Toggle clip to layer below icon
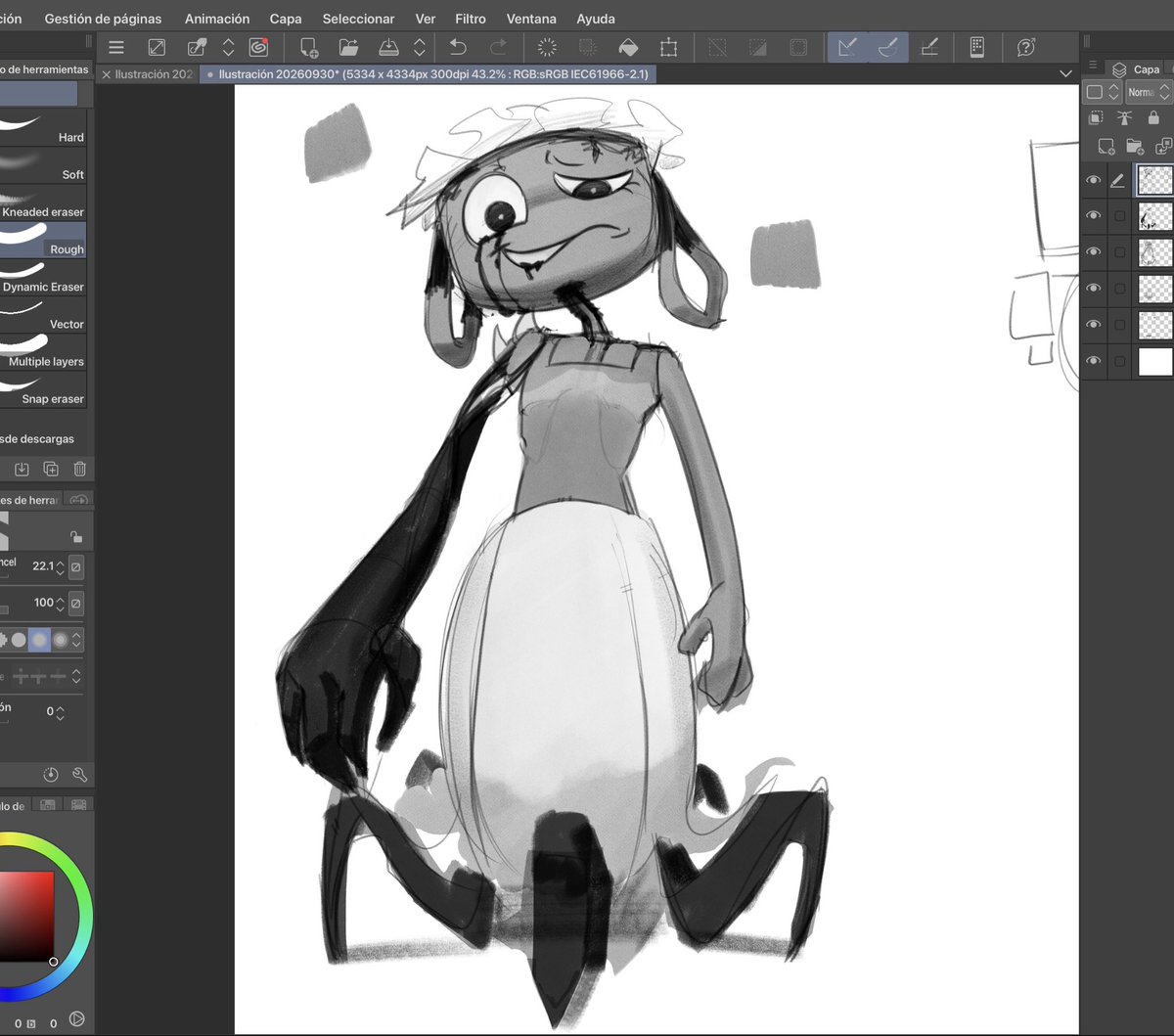1174x1036 pixels. point(1096,117)
